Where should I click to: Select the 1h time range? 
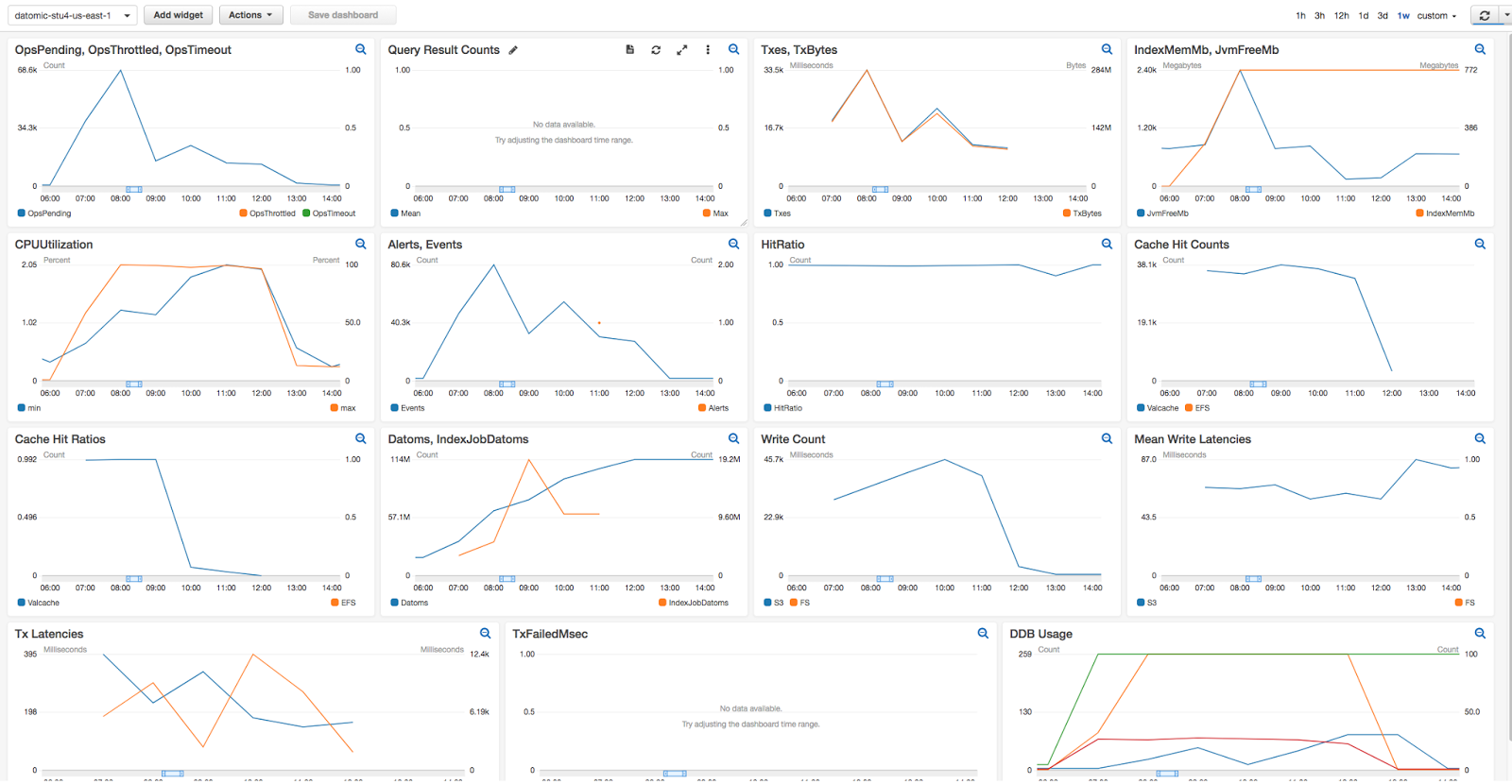click(1300, 16)
